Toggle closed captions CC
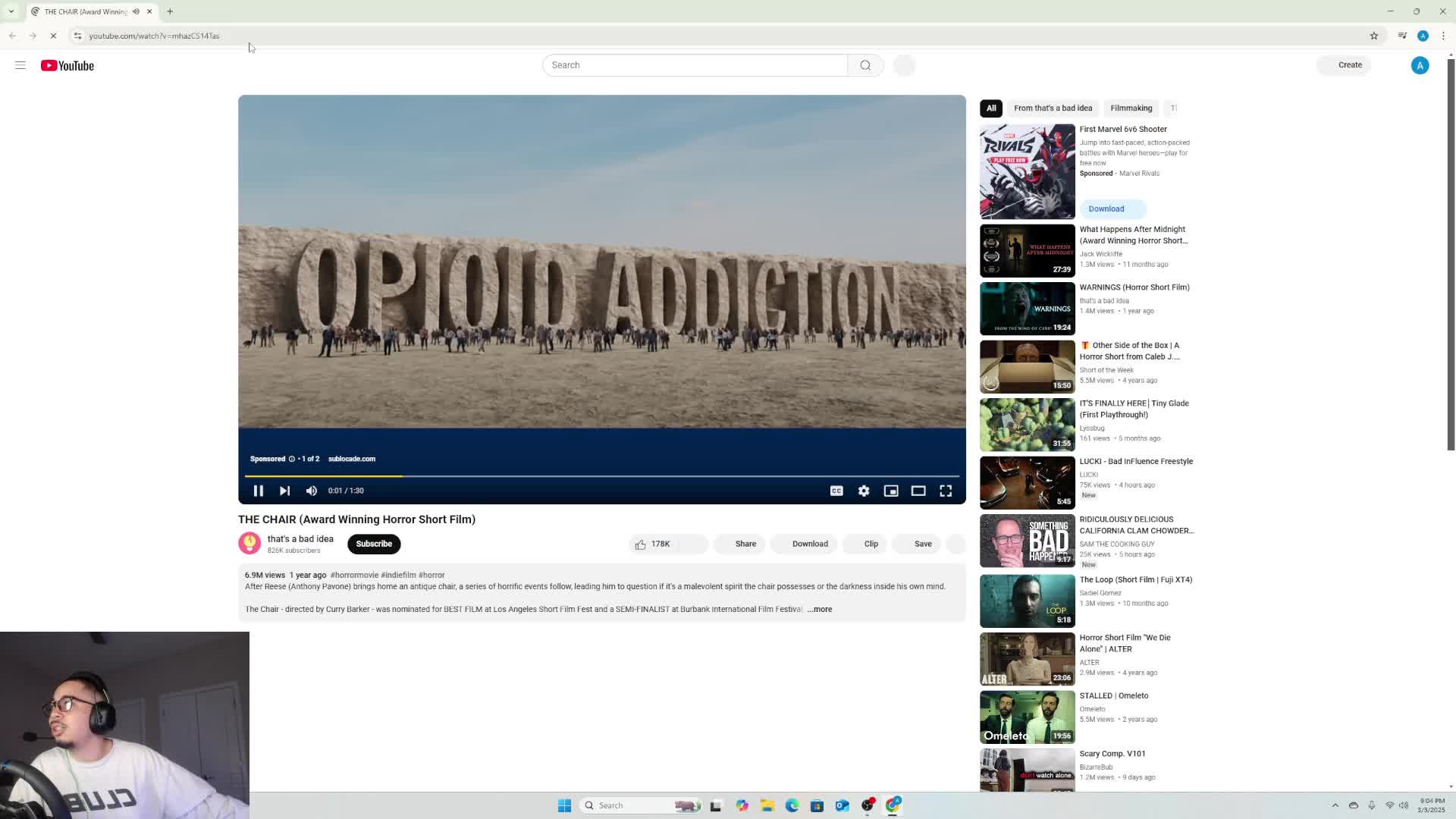 (836, 491)
